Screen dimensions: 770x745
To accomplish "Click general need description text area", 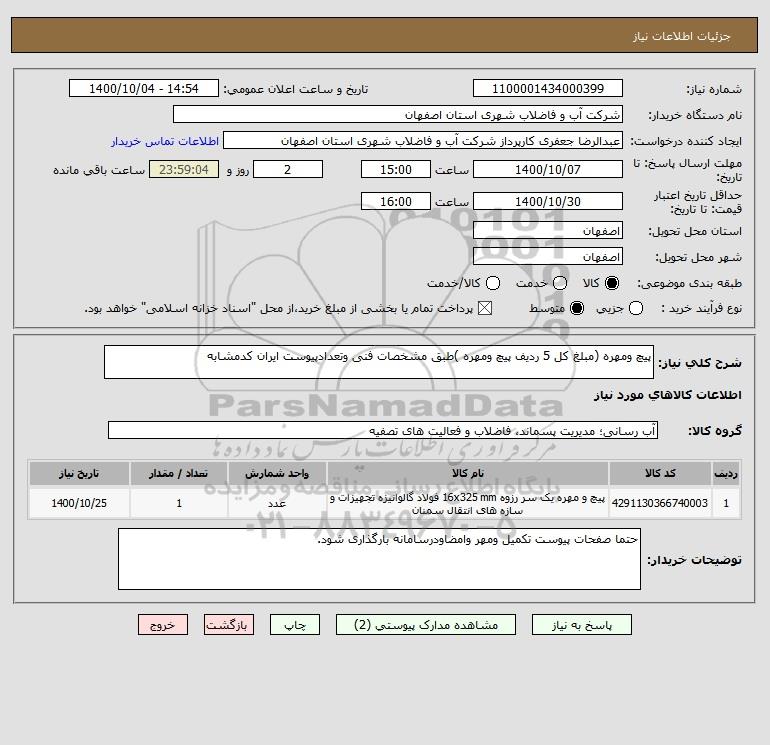I will click(379, 362).
